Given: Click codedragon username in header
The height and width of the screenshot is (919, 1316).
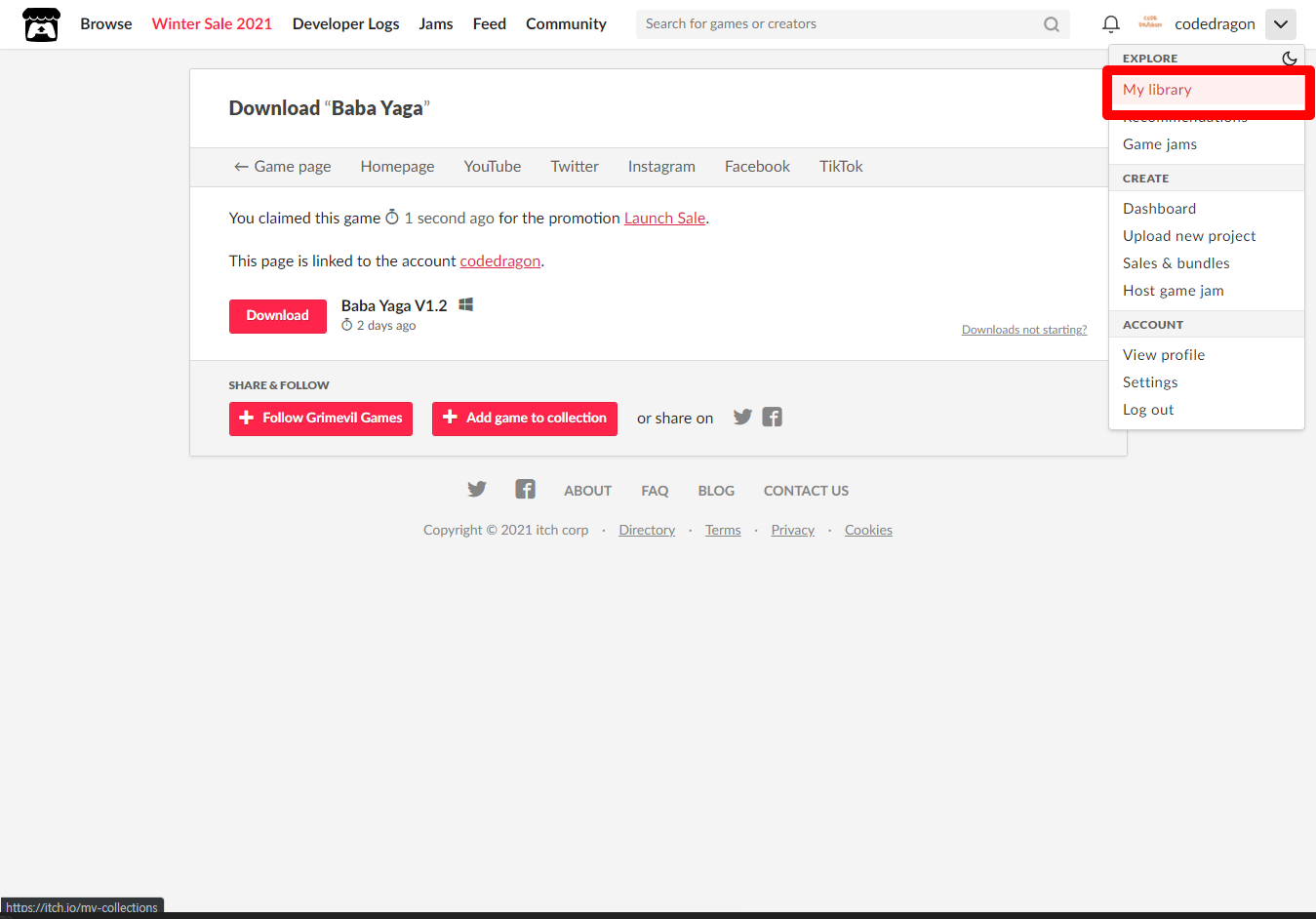Looking at the screenshot, I should (1215, 24).
